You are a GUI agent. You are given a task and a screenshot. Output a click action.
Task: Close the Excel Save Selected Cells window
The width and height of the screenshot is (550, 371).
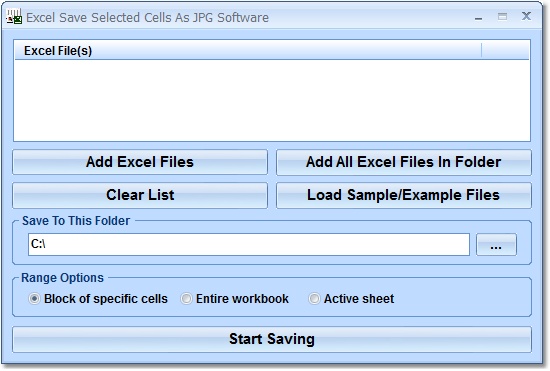pos(526,16)
